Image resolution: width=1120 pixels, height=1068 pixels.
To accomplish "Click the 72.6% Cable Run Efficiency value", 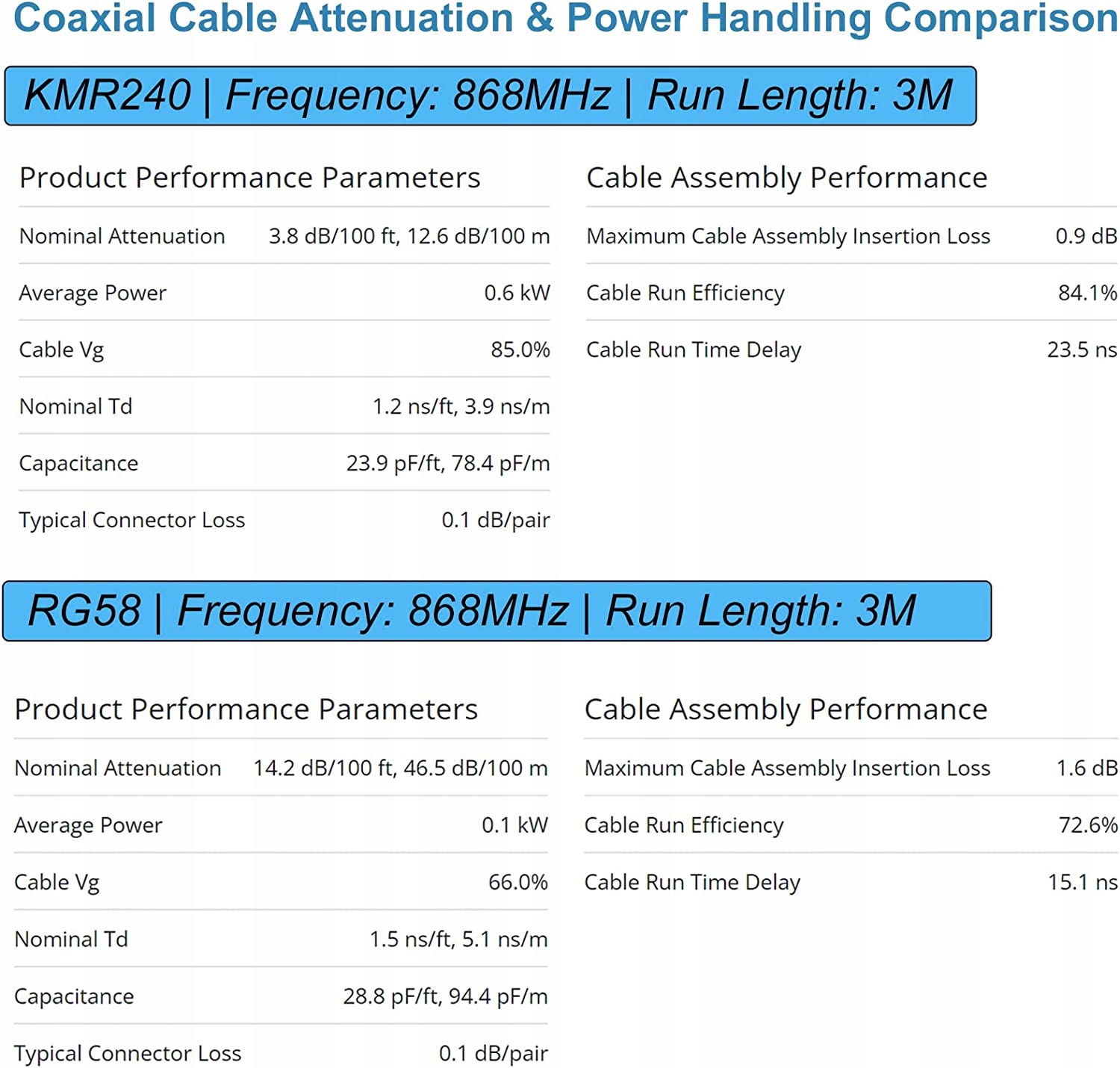I will [1088, 825].
